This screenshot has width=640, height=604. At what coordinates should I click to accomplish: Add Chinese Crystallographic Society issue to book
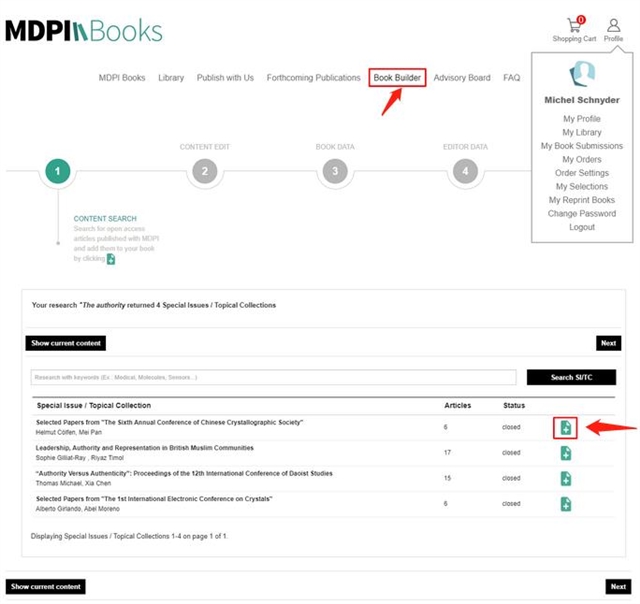[x=565, y=428]
